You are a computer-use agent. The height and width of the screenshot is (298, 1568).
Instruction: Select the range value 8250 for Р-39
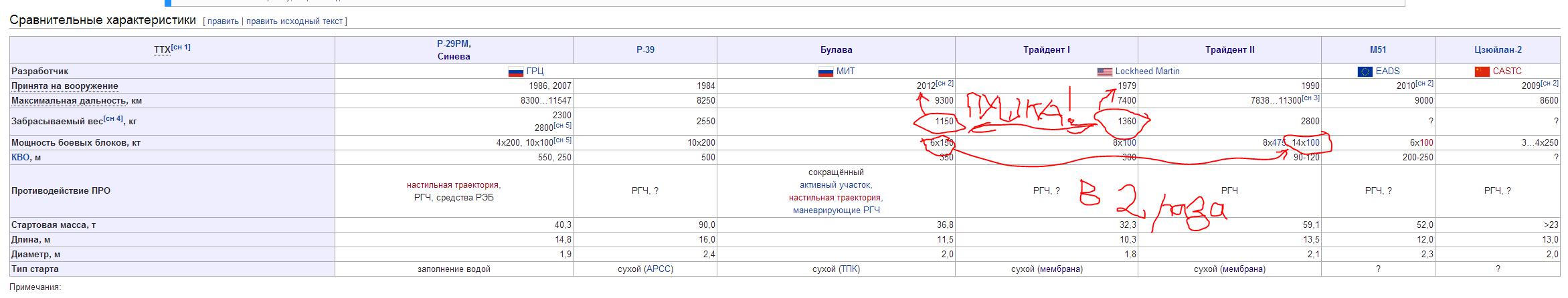point(705,101)
